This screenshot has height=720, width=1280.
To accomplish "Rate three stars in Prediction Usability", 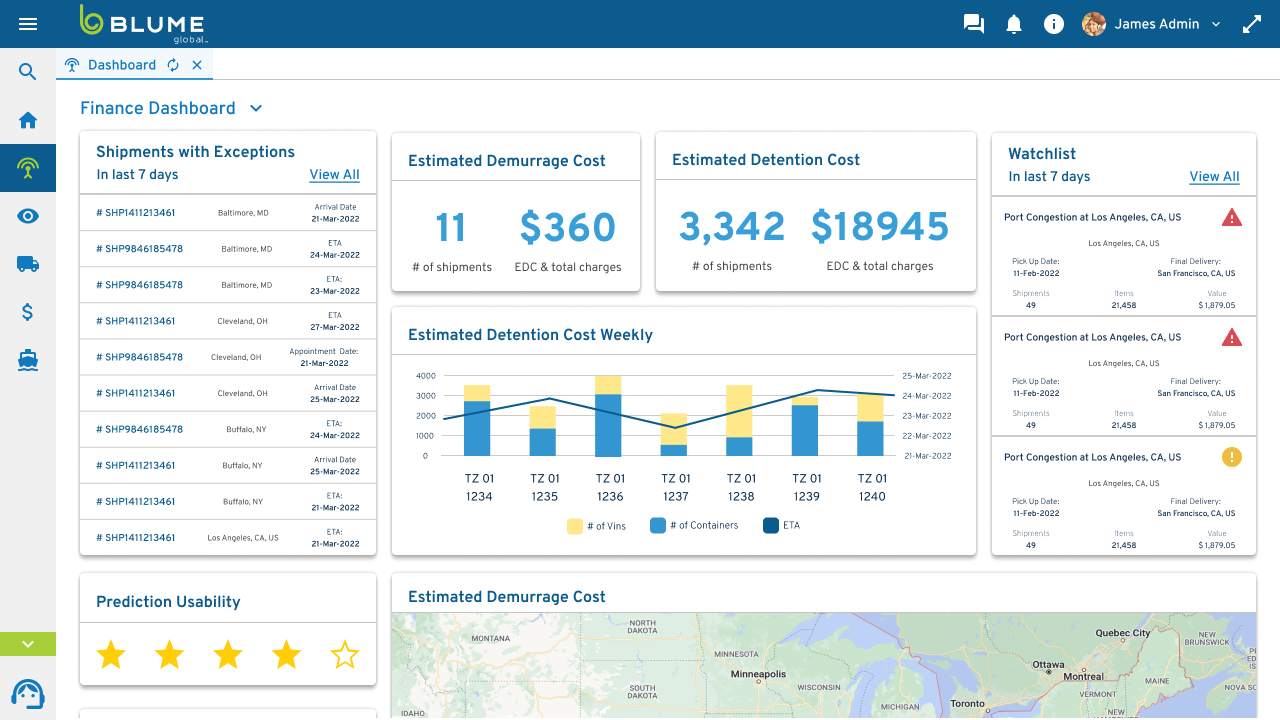I will coord(228,655).
